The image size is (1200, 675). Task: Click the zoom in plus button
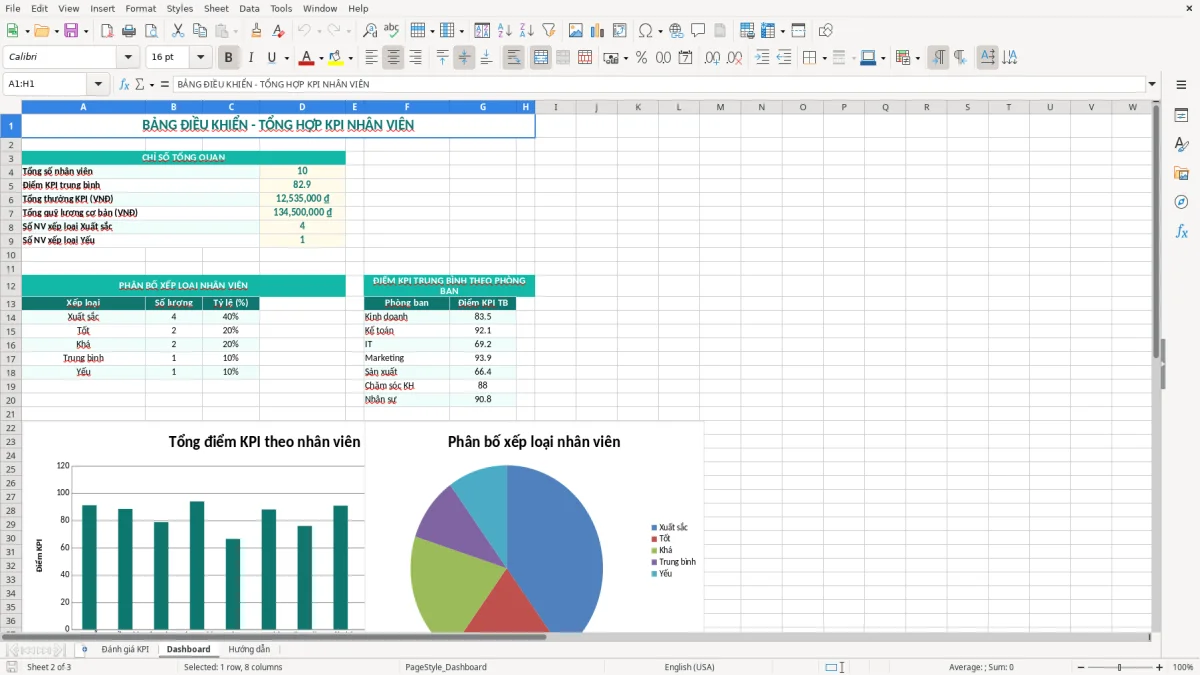click(1159, 667)
